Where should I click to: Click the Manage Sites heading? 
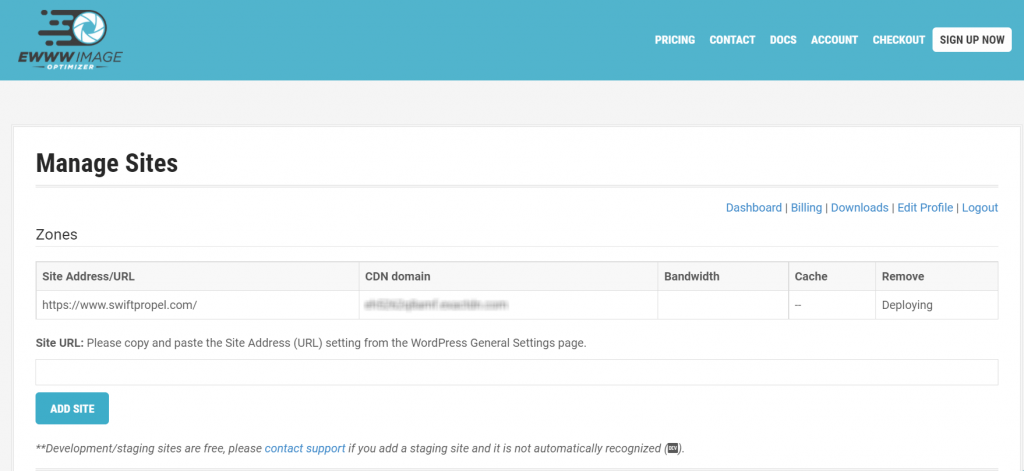(106, 163)
